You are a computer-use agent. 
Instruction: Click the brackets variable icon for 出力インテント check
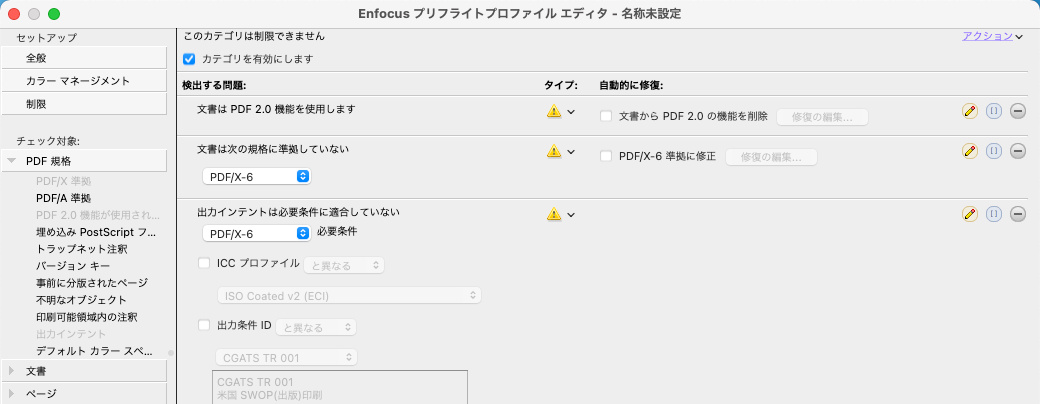(x=993, y=213)
